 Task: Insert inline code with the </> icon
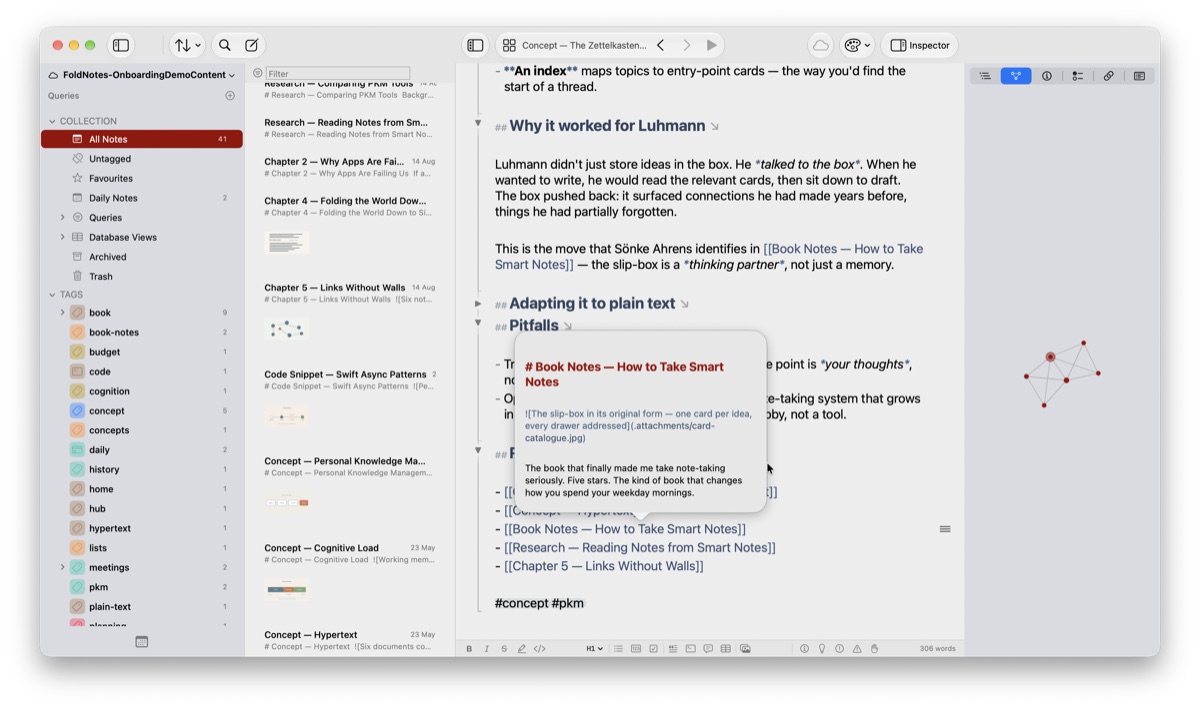(540, 649)
